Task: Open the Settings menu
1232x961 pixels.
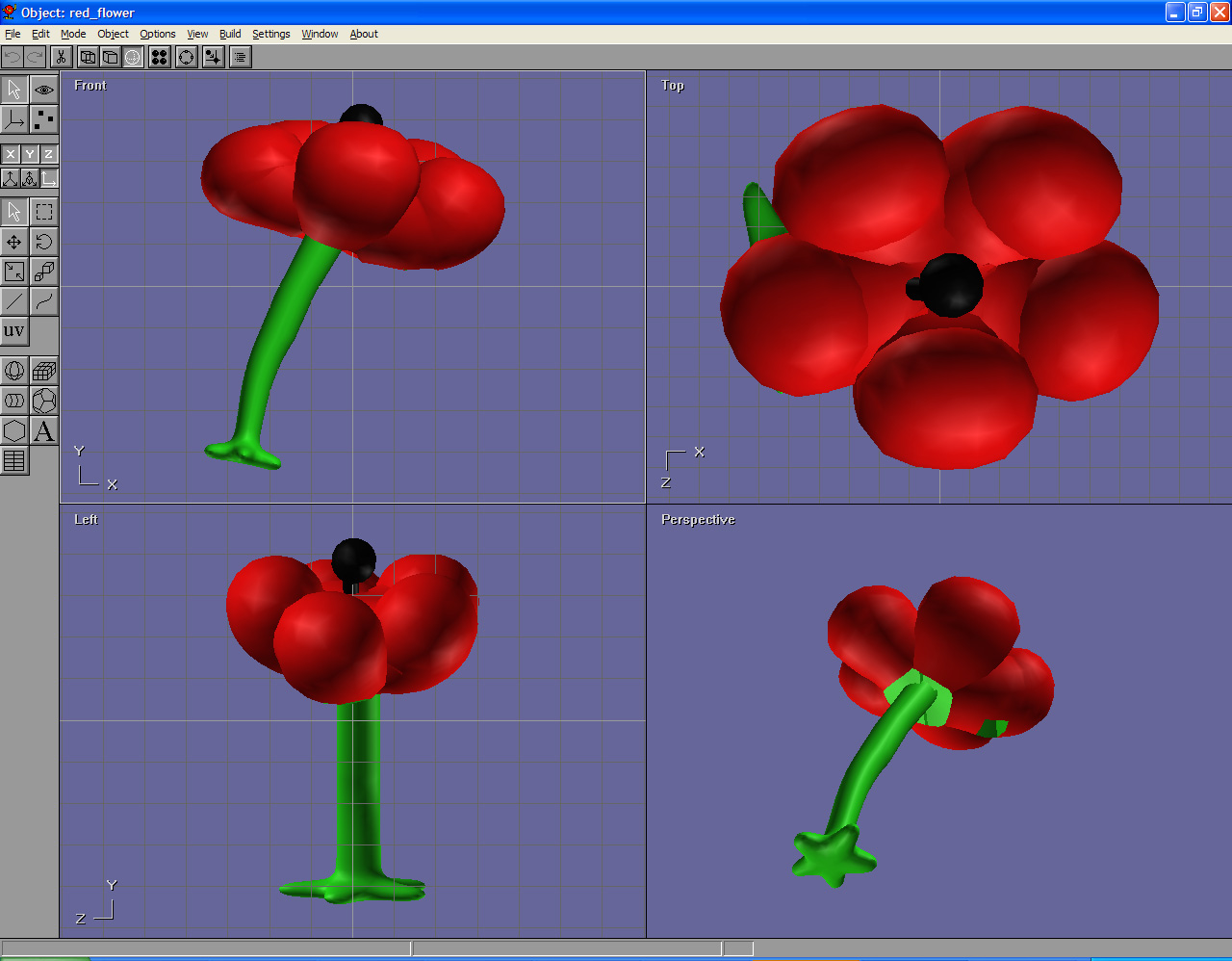Action: pyautogui.click(x=270, y=34)
